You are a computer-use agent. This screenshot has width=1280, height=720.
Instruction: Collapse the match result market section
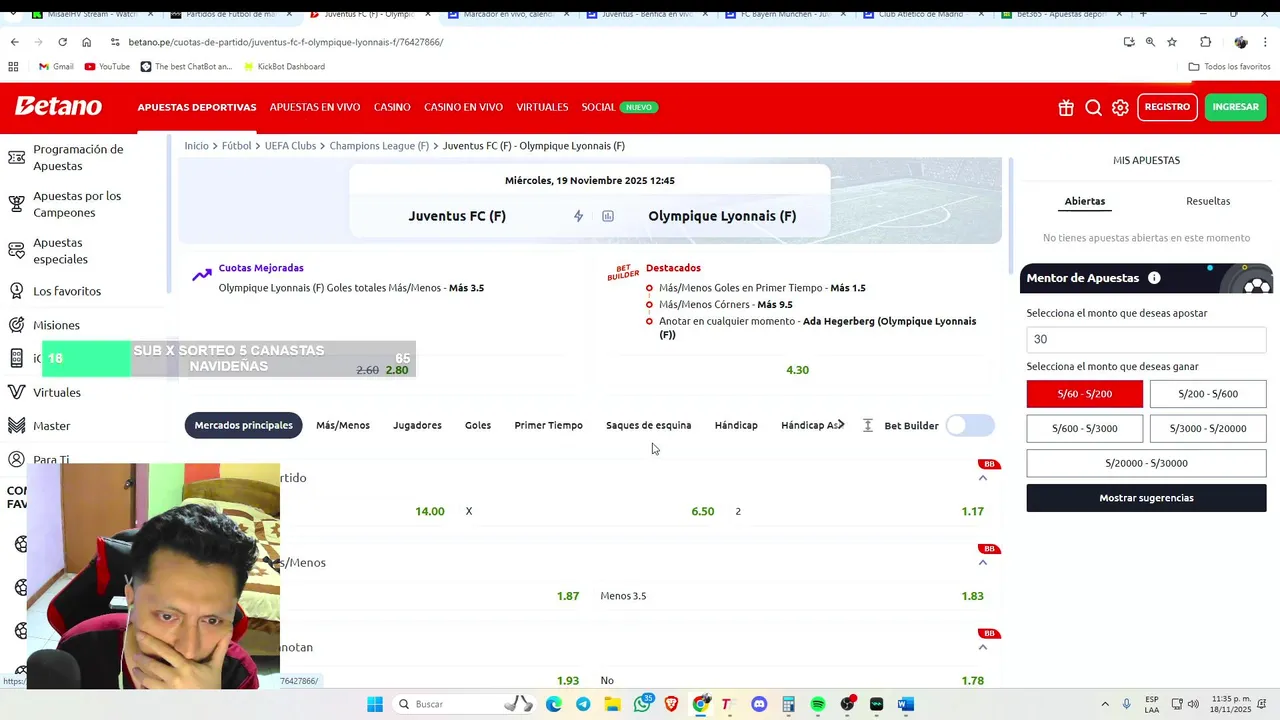pos(983,478)
